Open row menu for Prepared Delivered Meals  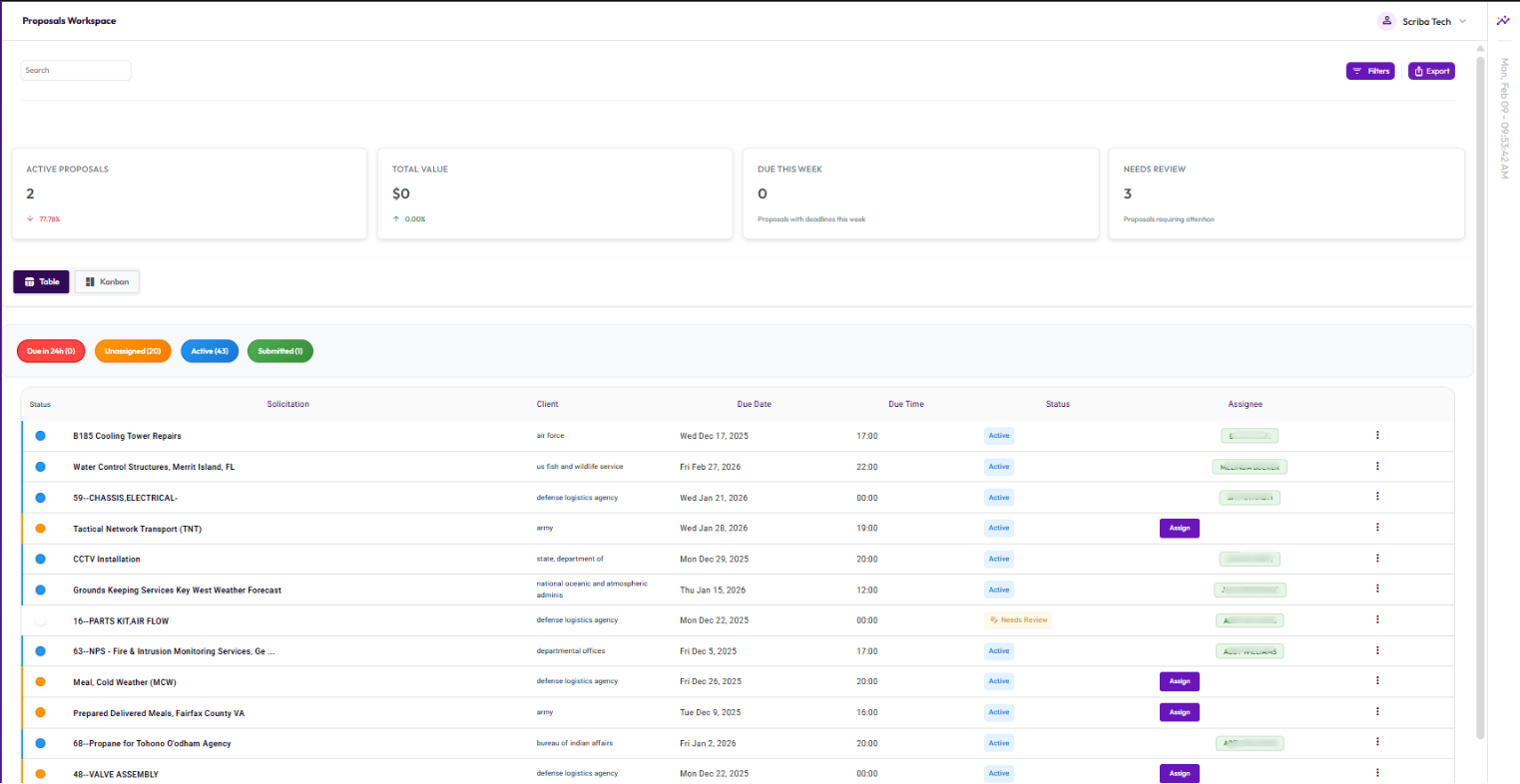[x=1377, y=712]
